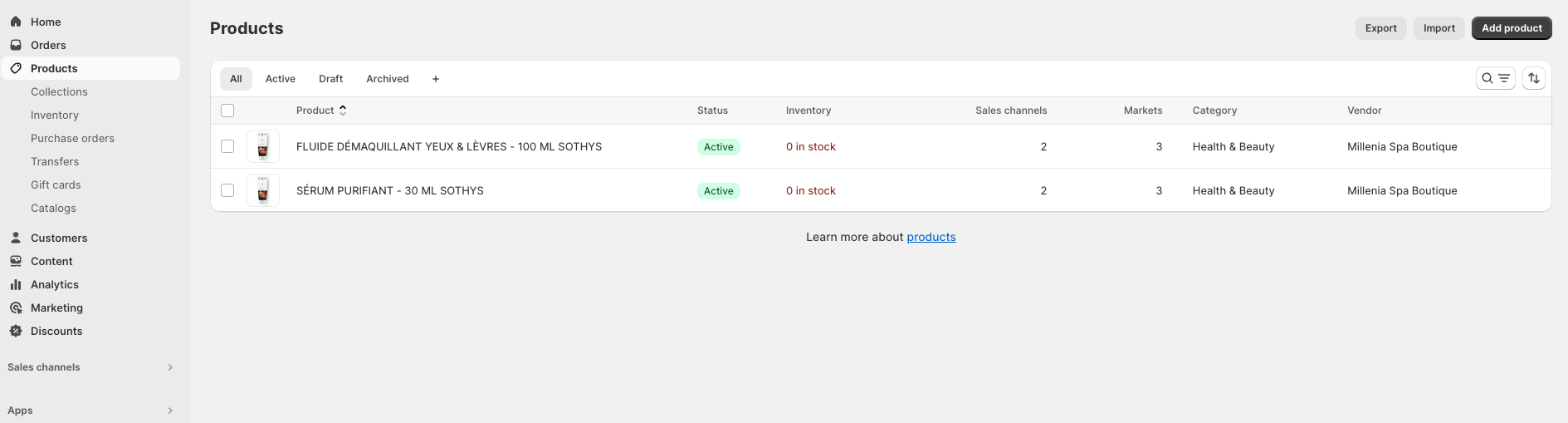
Task: Switch to the Draft tab
Action: tap(330, 79)
